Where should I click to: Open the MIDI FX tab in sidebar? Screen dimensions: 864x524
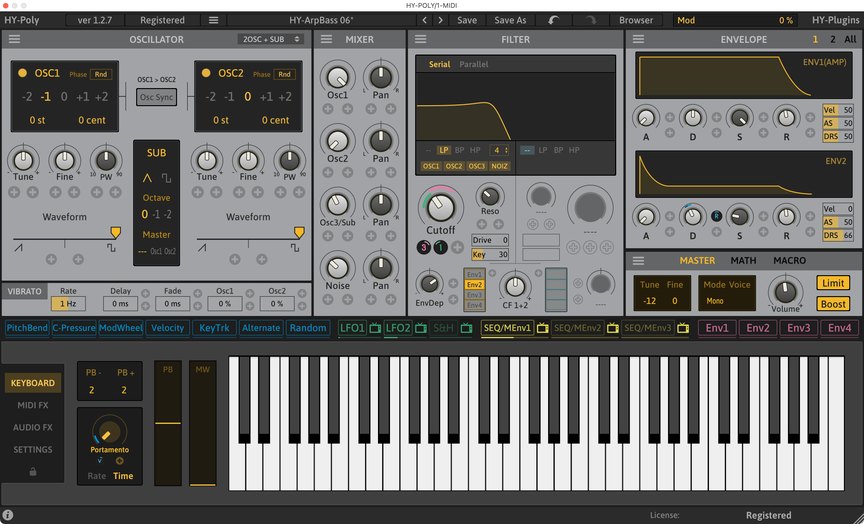33,405
